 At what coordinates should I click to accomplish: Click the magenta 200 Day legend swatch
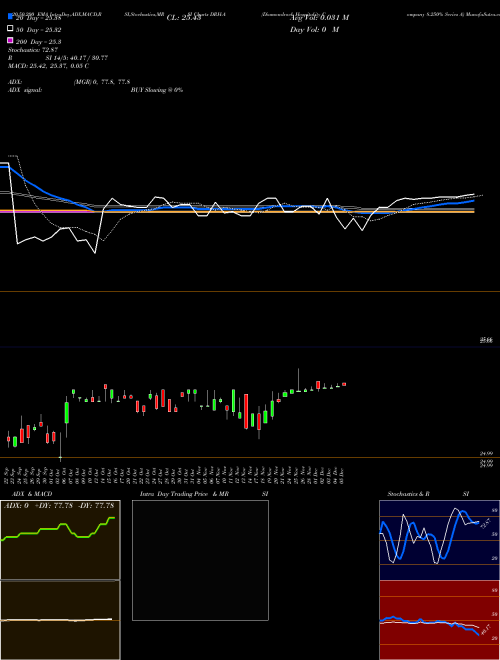pyautogui.click(x=10, y=41)
